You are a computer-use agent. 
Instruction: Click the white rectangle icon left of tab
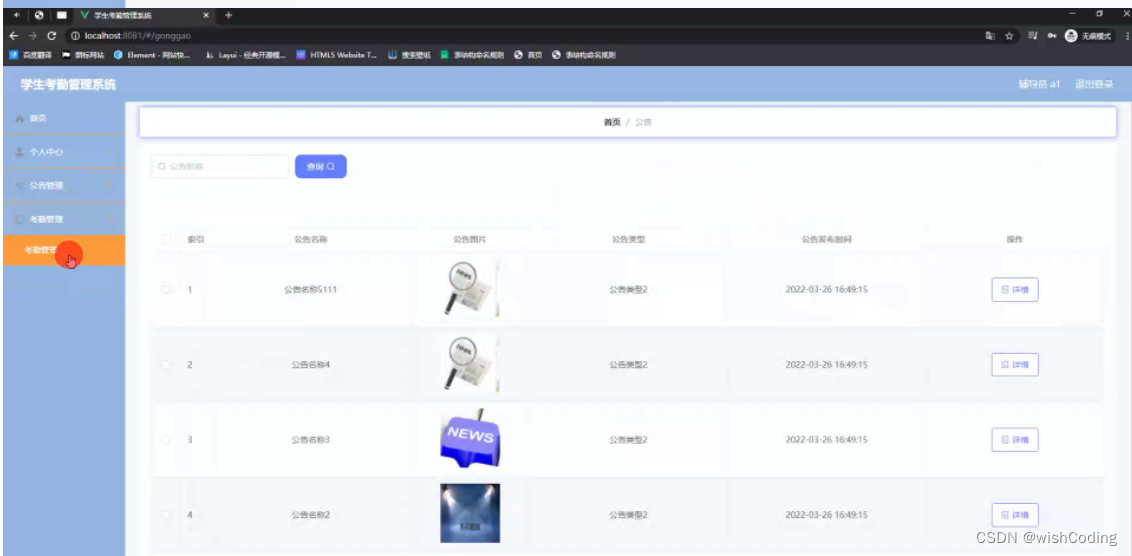[62, 15]
